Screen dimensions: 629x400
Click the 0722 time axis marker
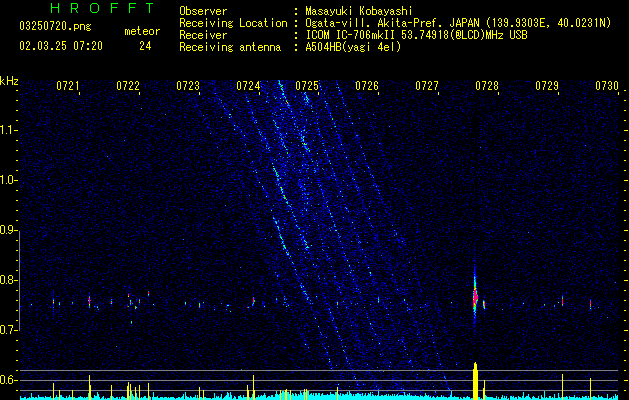(x=128, y=85)
